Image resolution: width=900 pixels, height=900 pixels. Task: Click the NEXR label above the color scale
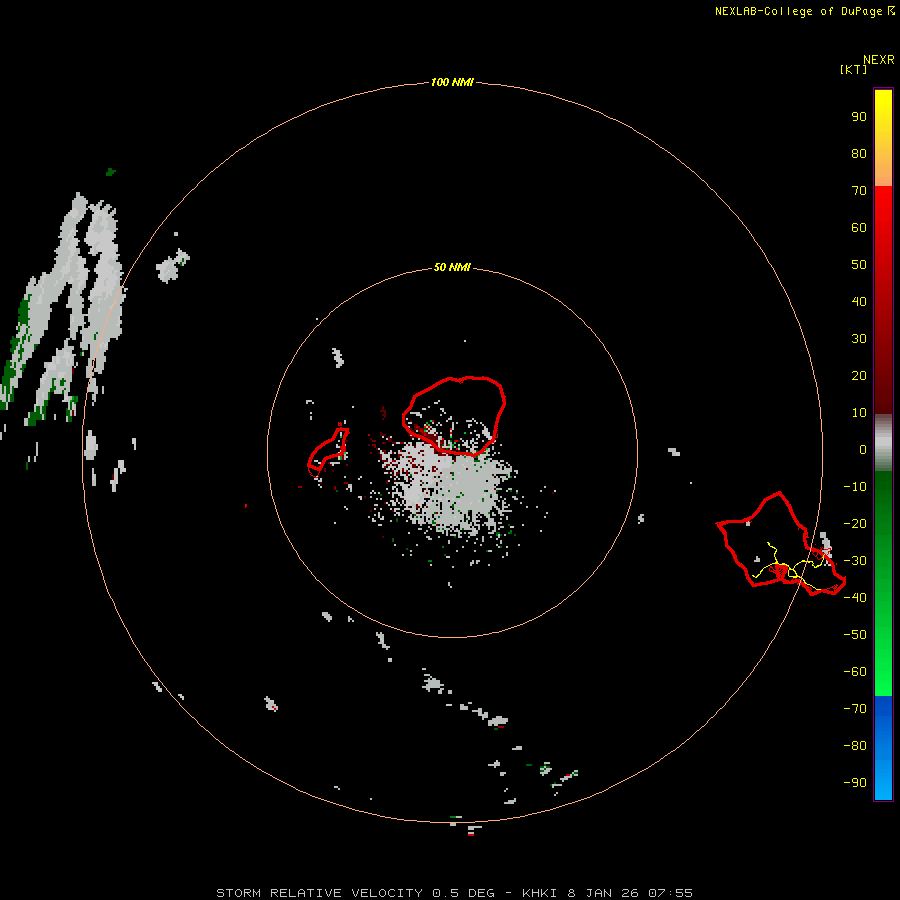point(878,60)
